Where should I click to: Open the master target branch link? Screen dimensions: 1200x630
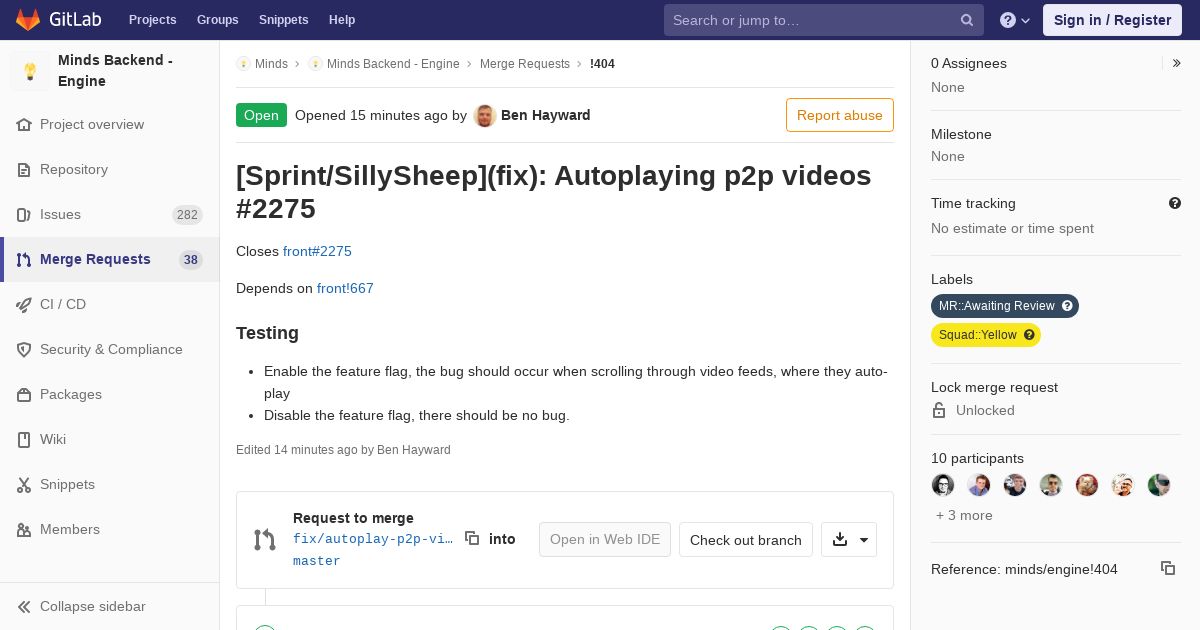(317, 561)
